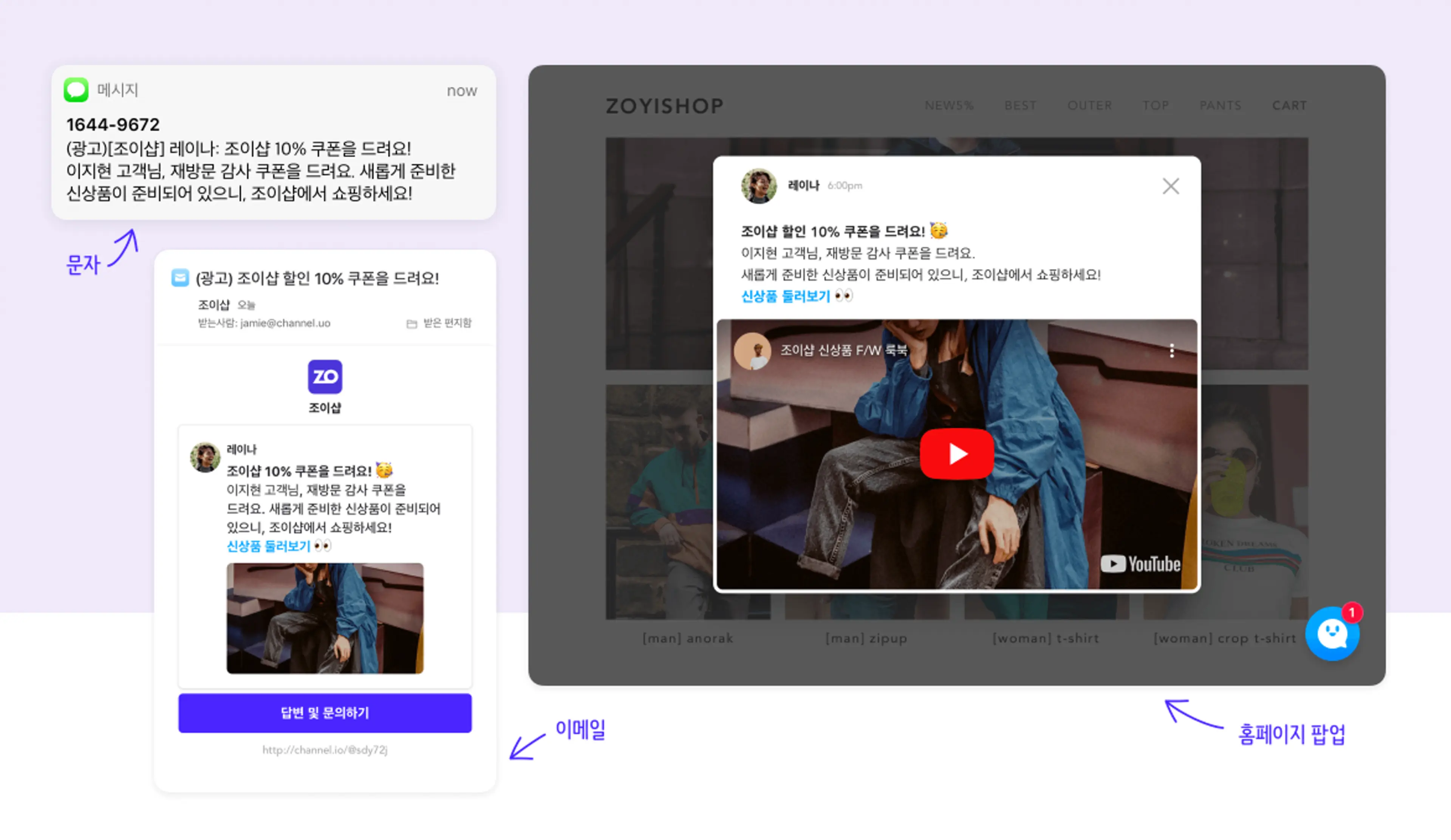Select the [man] zipup product label
This screenshot has width=1451, height=840.
click(x=866, y=638)
